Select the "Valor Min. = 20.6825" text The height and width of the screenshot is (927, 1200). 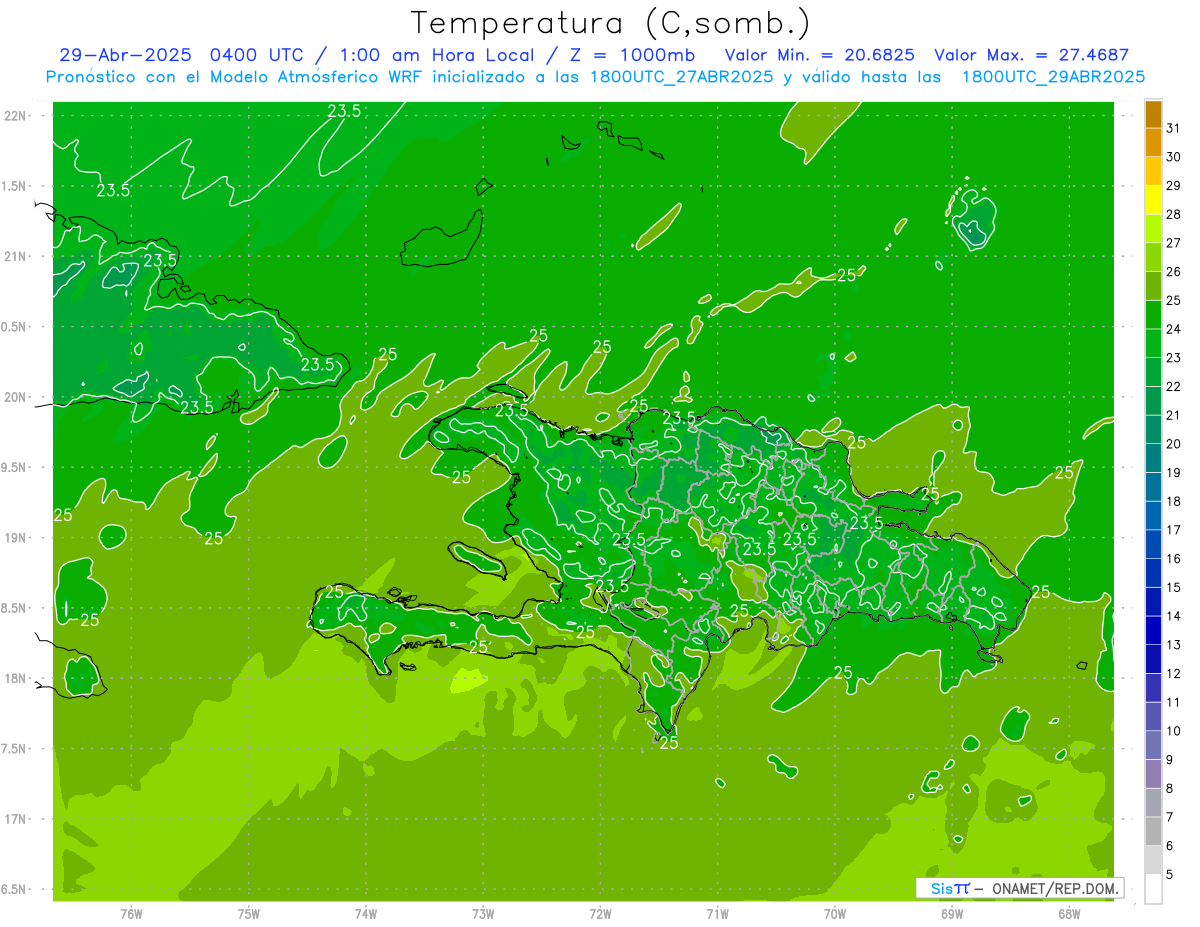(819, 55)
